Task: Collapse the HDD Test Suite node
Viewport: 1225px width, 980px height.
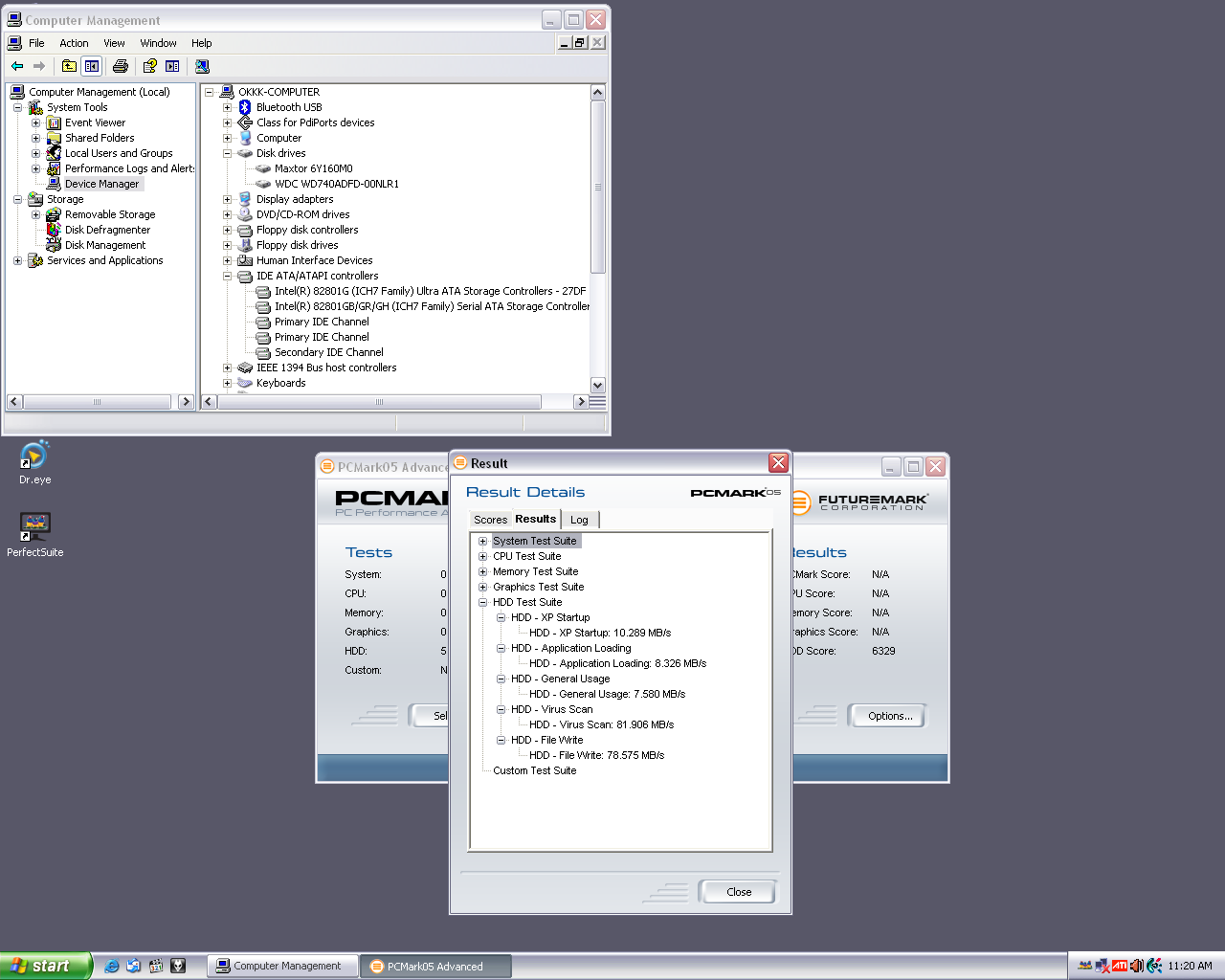Action: tap(483, 602)
